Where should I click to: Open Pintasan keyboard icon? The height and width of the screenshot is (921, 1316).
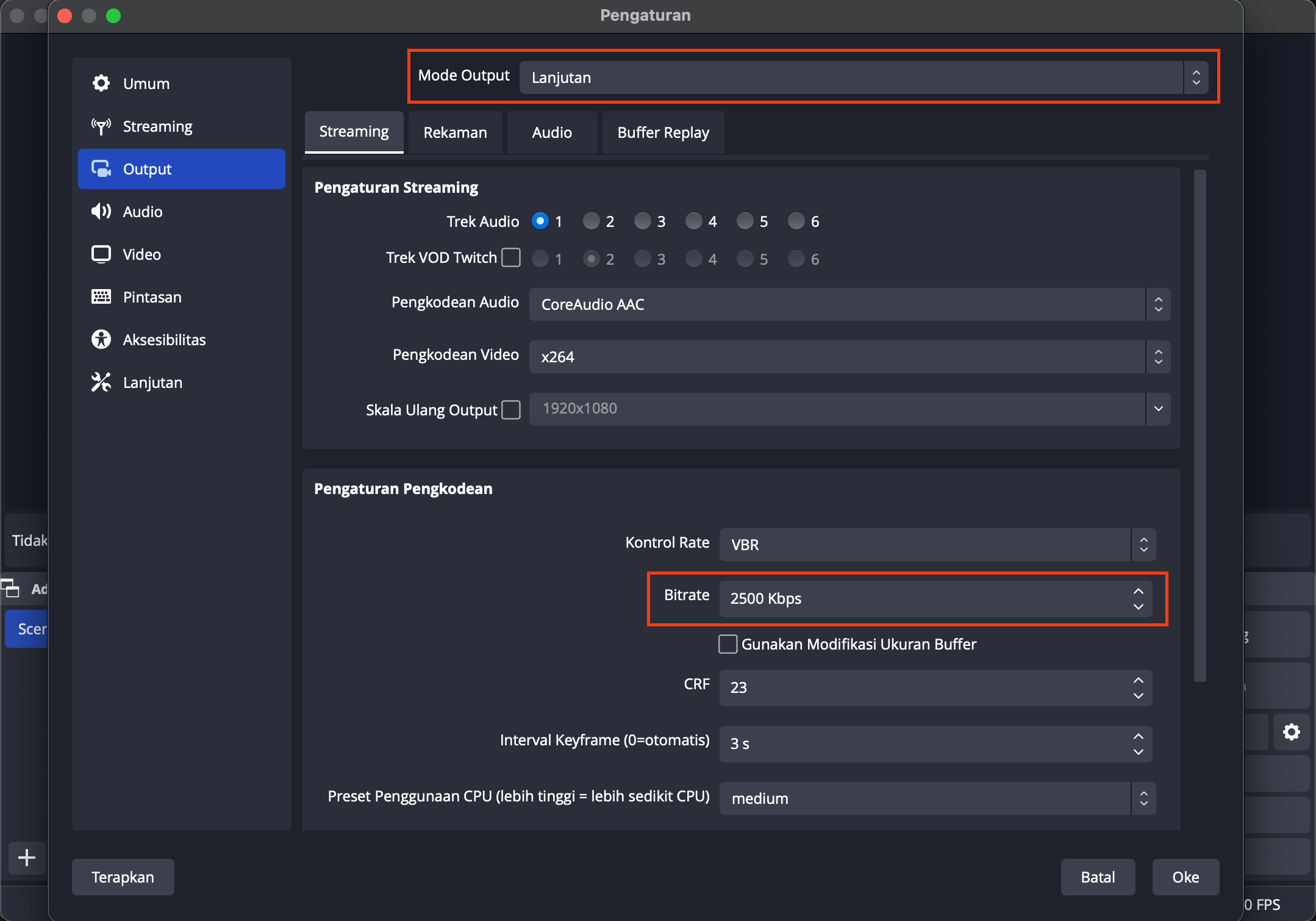[101, 297]
